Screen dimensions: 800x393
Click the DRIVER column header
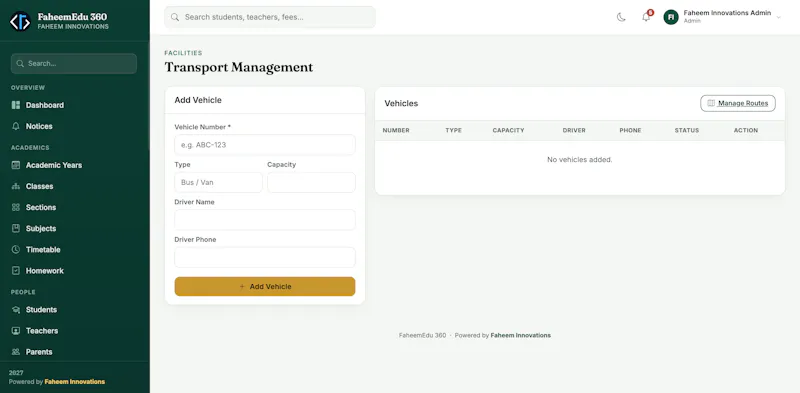tap(574, 131)
